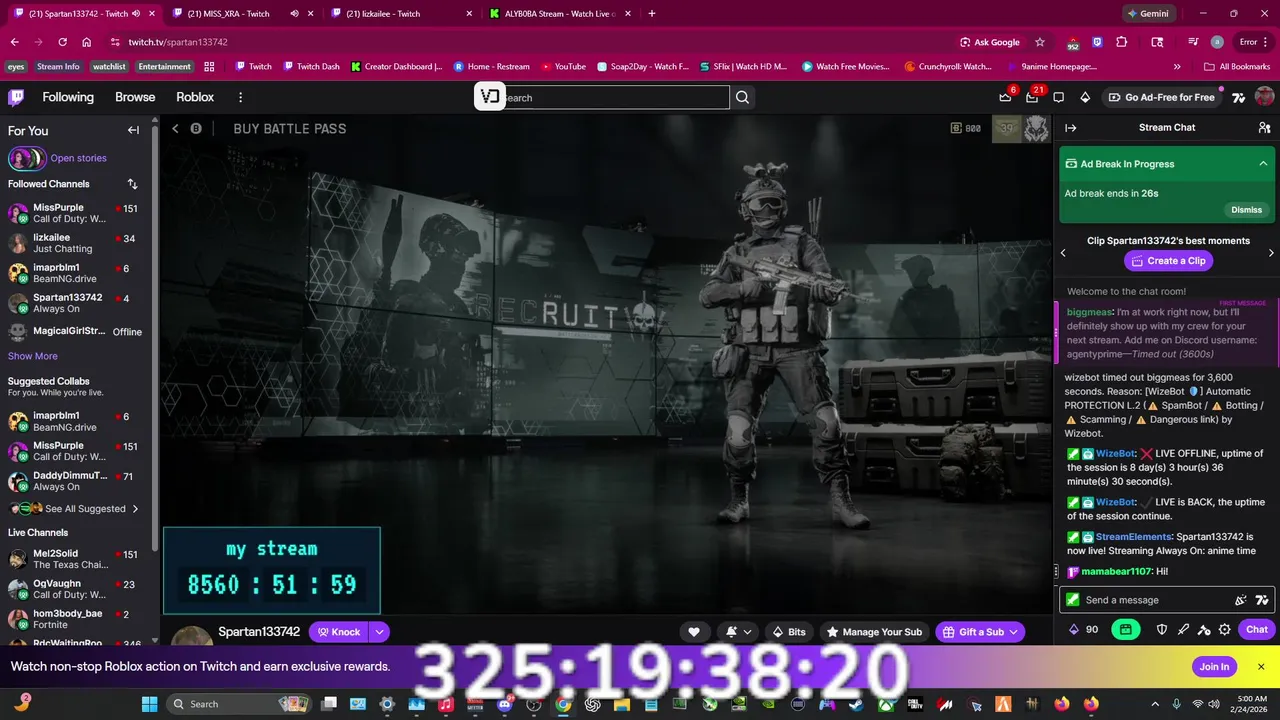Click Join In on the Roblox banner

click(x=1214, y=667)
